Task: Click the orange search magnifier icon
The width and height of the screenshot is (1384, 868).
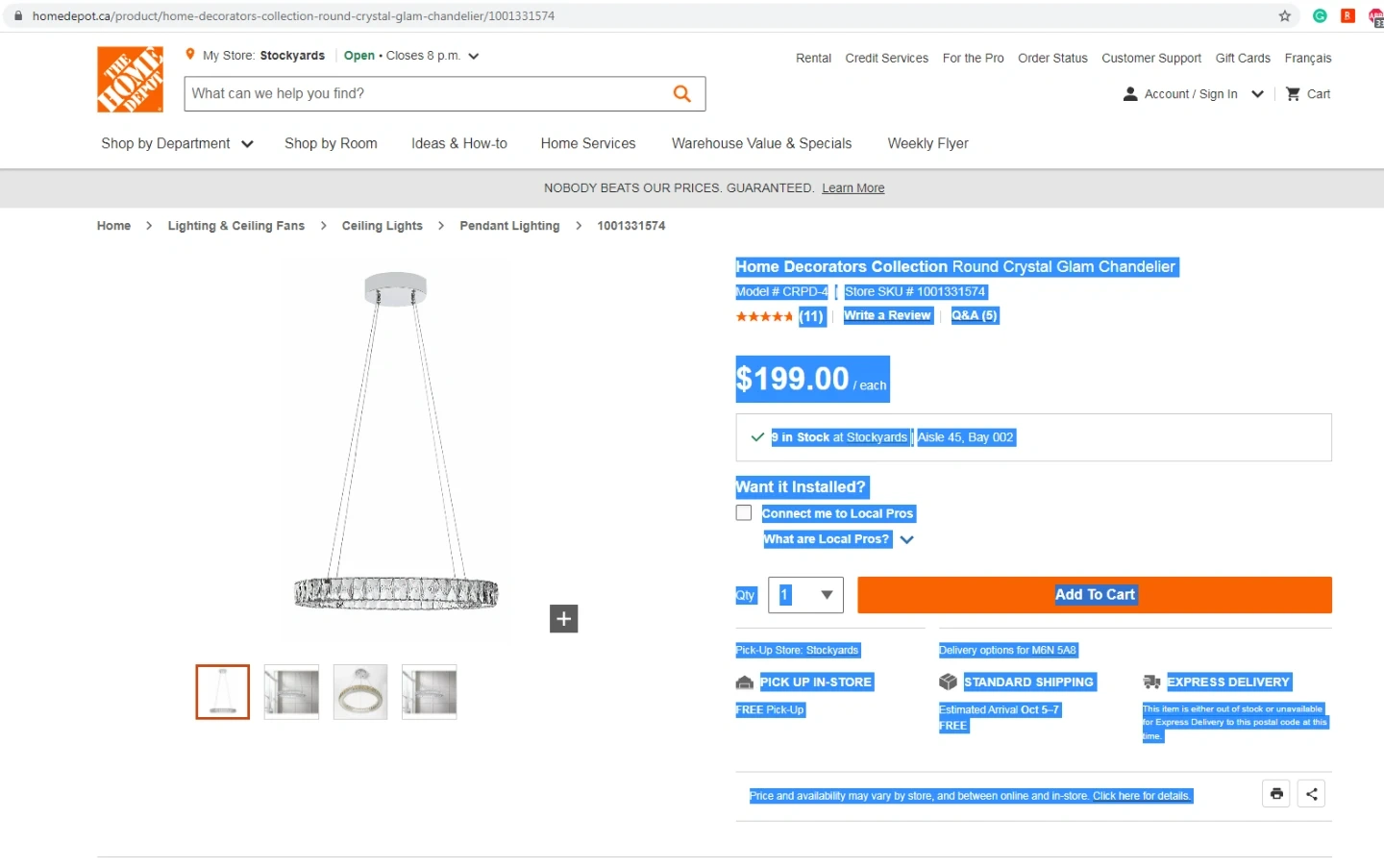Action: (x=682, y=93)
